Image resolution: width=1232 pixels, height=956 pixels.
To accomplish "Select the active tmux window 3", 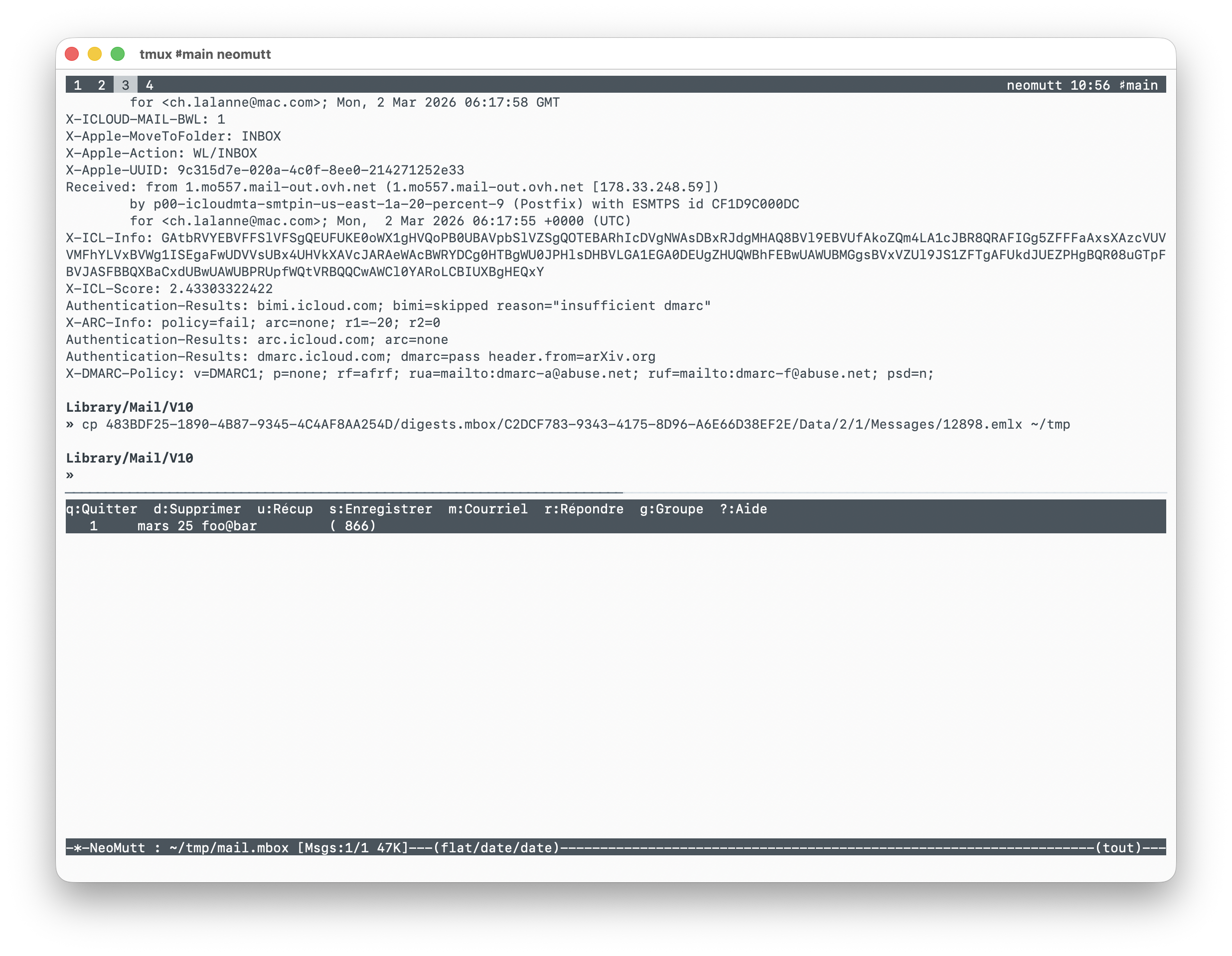I will click(125, 85).
